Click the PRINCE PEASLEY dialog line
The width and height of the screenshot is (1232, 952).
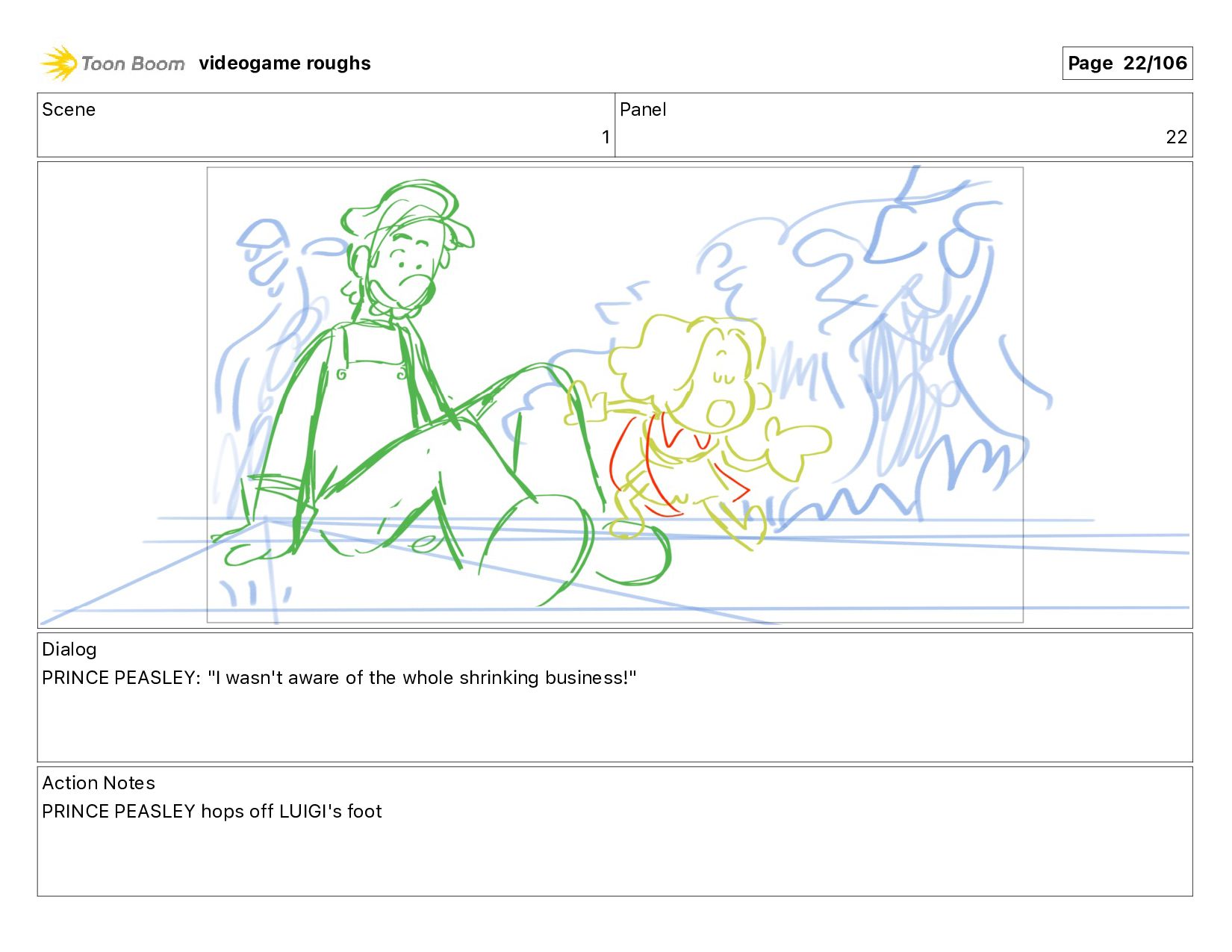(339, 678)
